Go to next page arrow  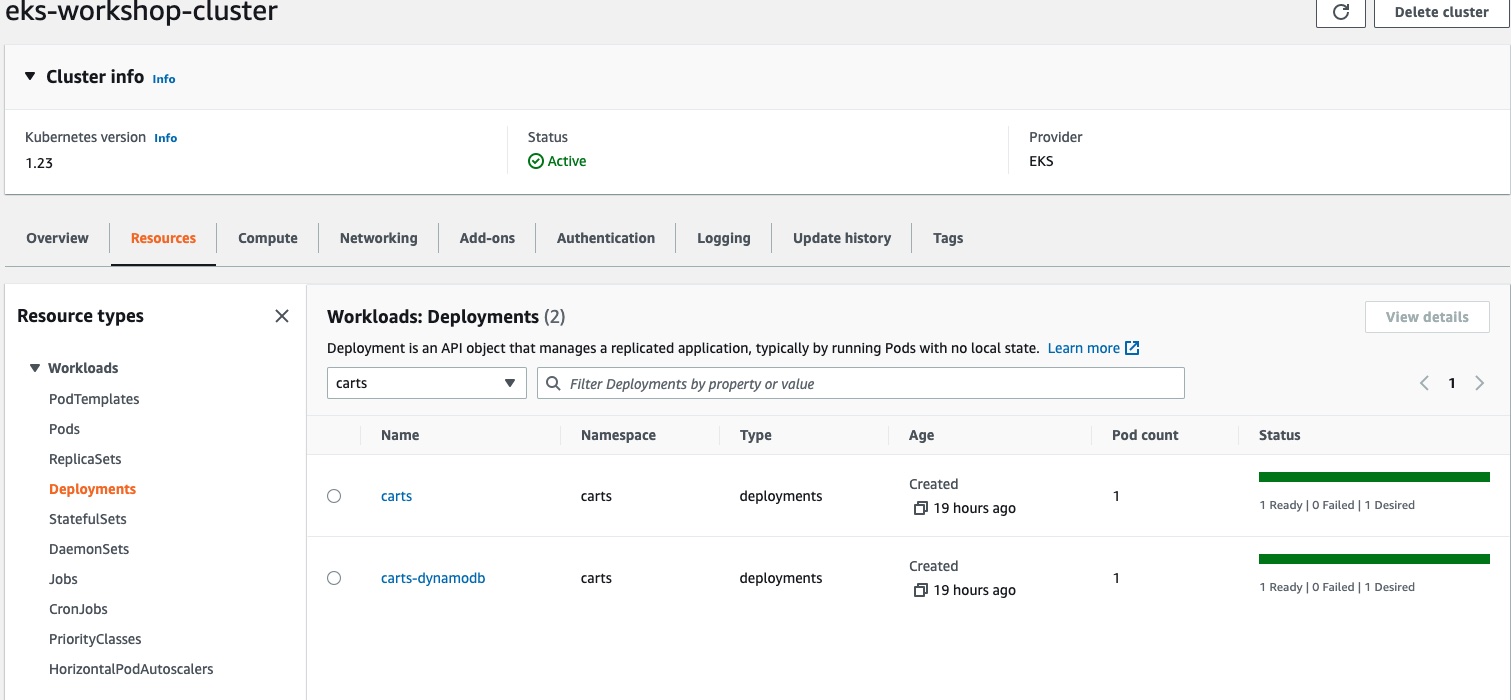click(x=1480, y=383)
